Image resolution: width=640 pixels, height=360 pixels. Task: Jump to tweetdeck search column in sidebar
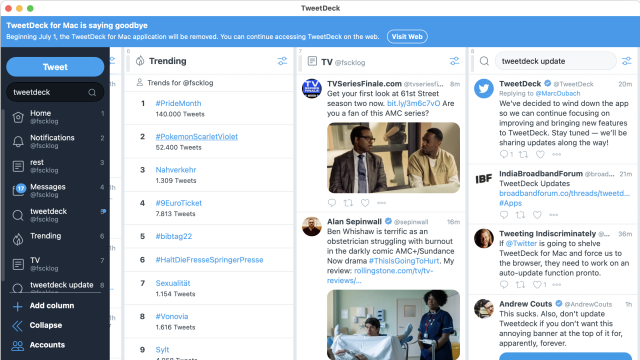[55, 215]
